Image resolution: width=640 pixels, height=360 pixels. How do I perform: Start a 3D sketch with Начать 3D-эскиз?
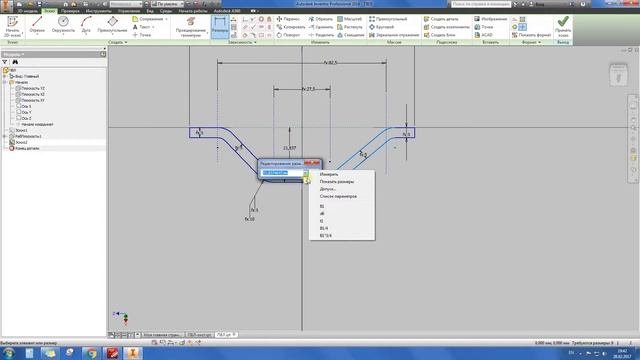click(12, 27)
